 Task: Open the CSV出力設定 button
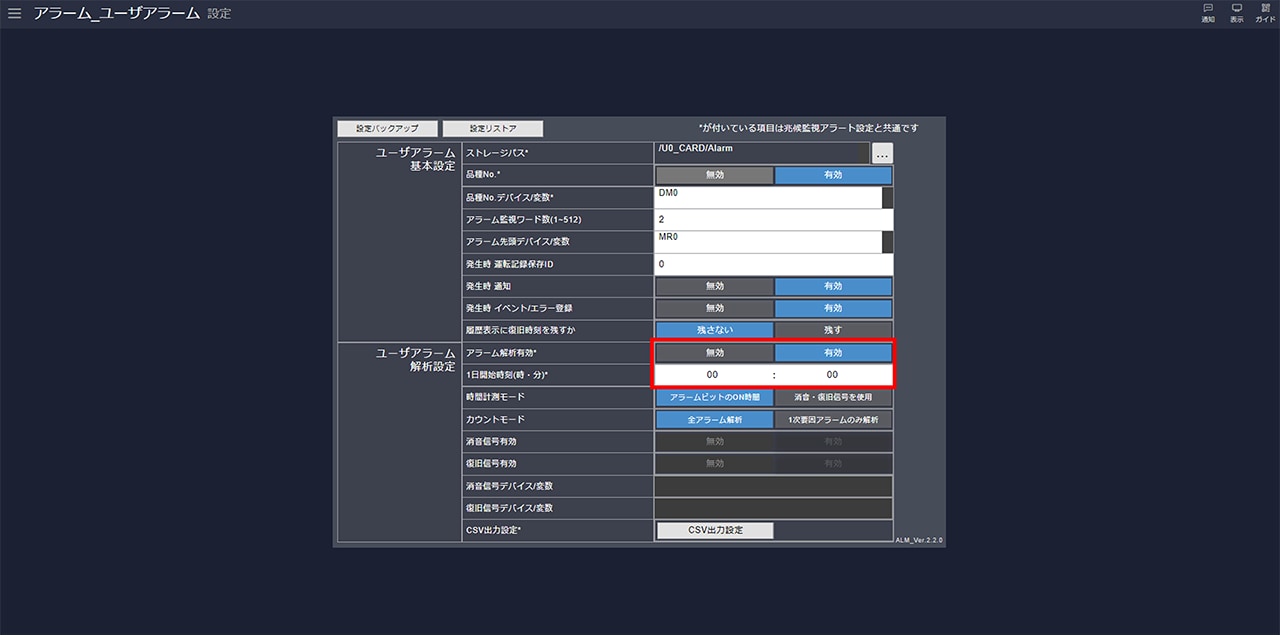[x=715, y=530]
